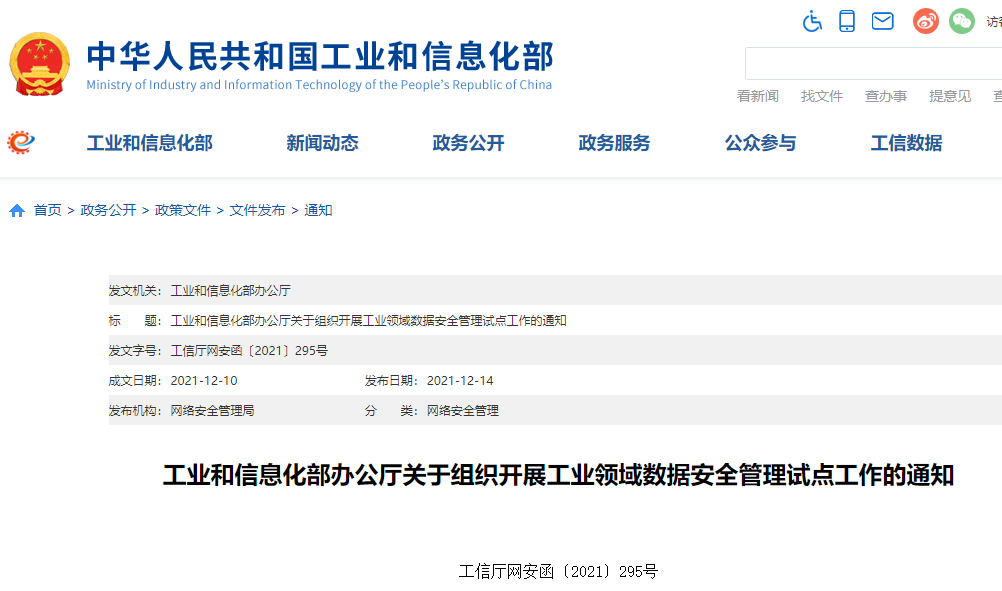Open the 政策文件 breadcrumb link
1002x591 pixels.
point(182,211)
